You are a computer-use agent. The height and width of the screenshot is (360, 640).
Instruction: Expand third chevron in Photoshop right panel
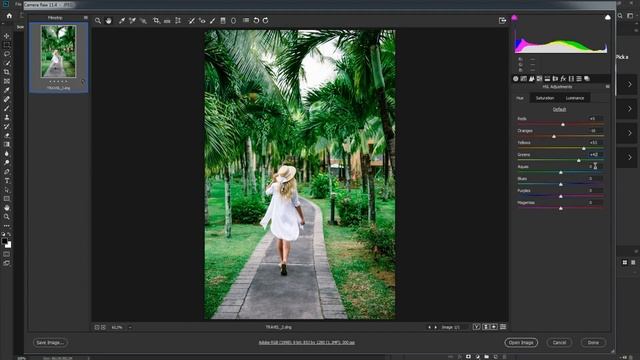pyautogui.click(x=630, y=133)
